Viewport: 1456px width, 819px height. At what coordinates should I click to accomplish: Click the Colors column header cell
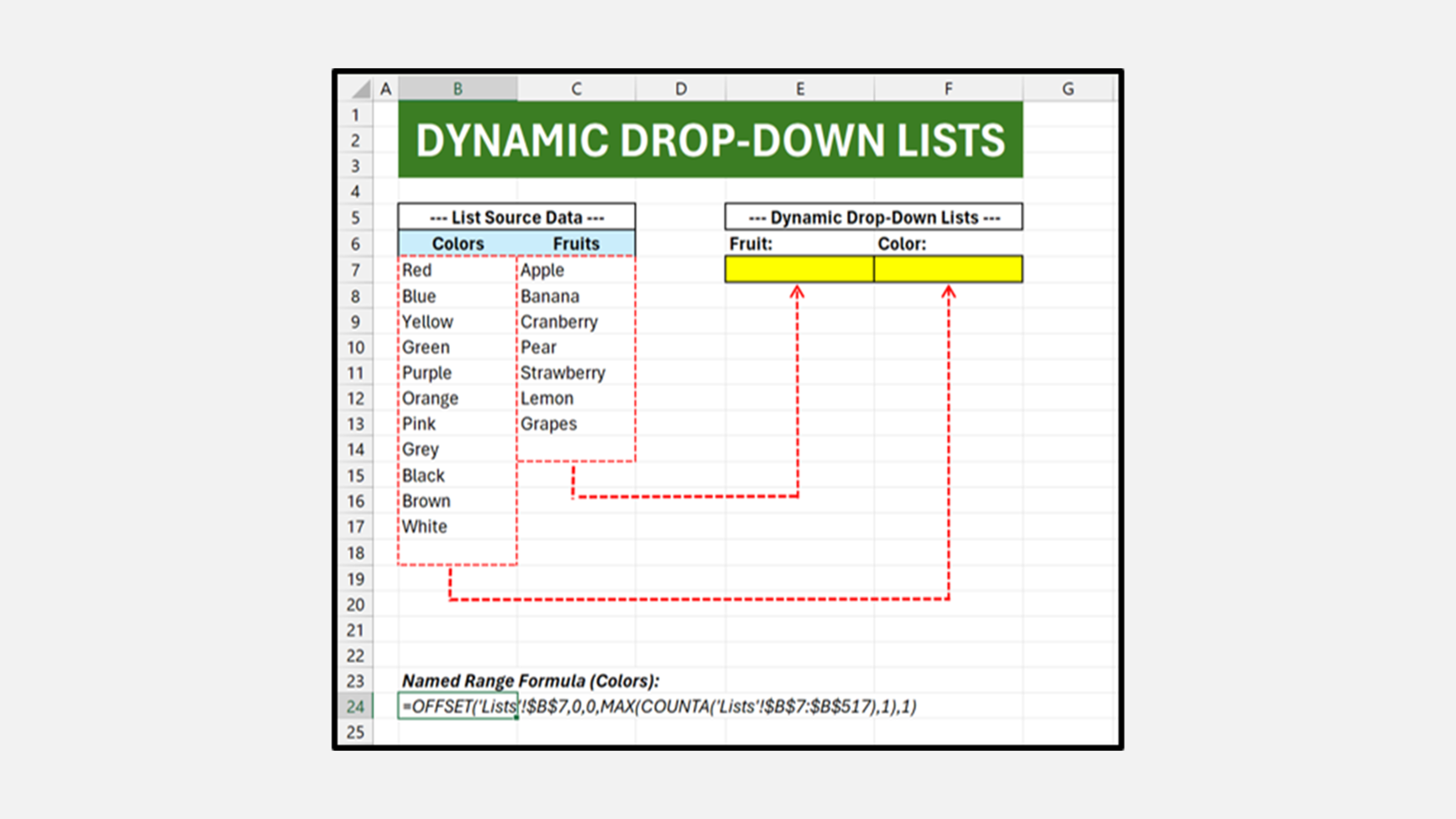point(458,243)
